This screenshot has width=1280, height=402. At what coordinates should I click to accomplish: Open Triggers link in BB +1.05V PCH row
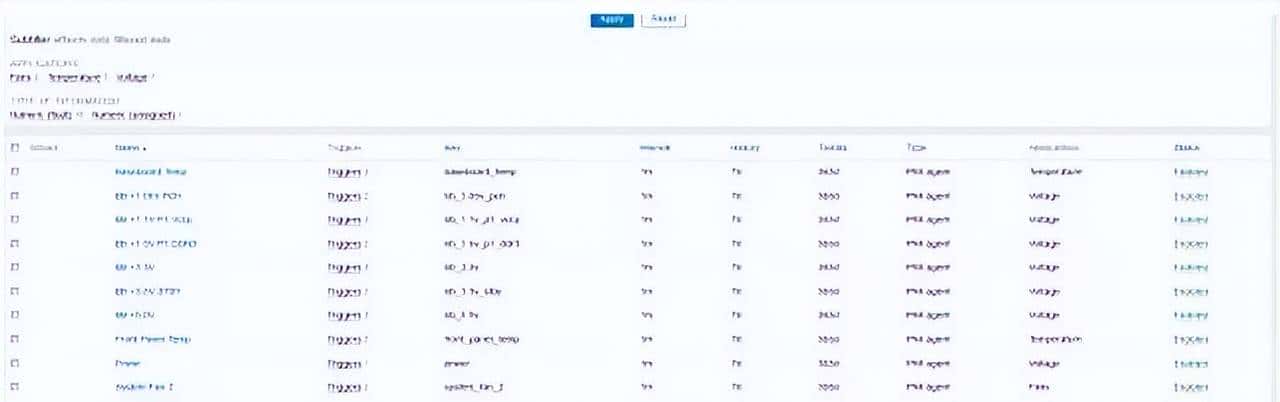pos(346,195)
